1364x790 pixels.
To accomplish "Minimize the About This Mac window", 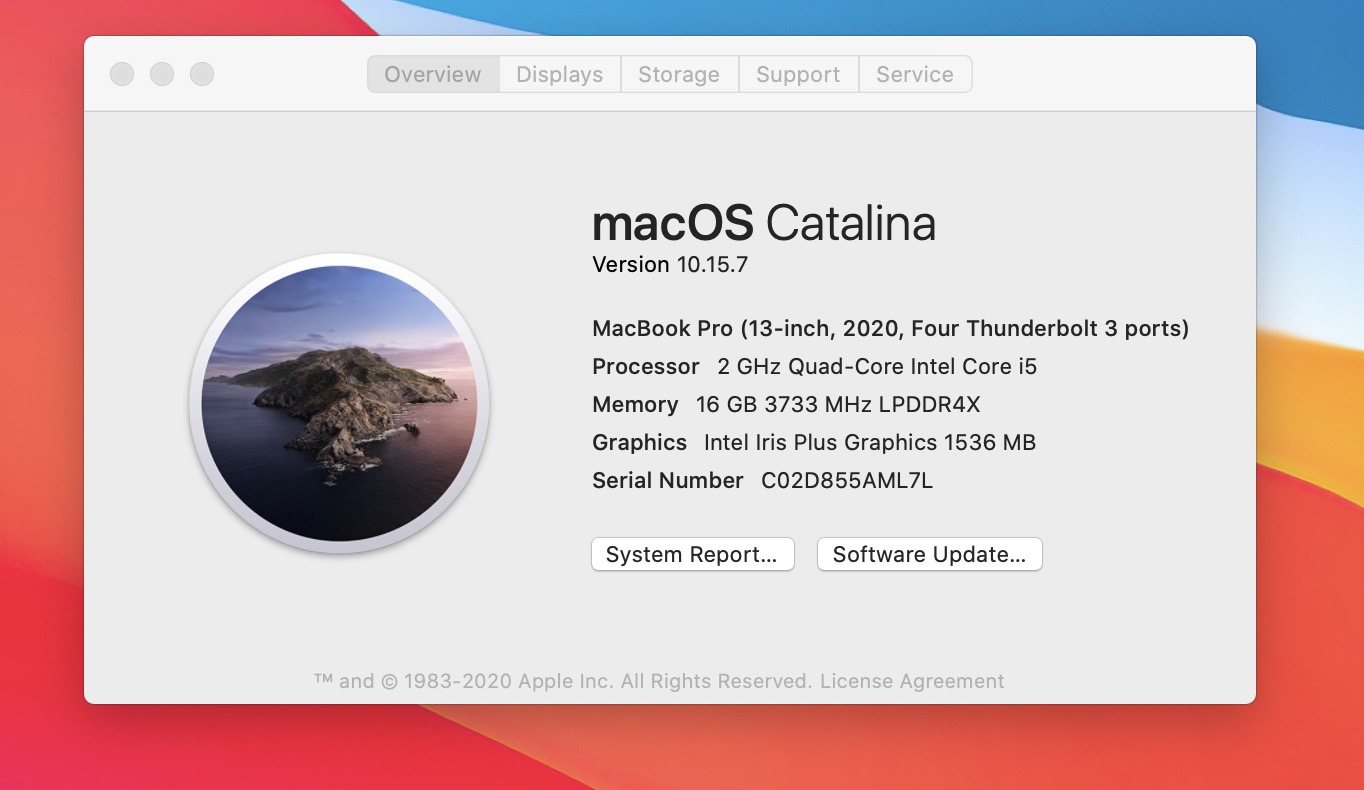I will 162,74.
